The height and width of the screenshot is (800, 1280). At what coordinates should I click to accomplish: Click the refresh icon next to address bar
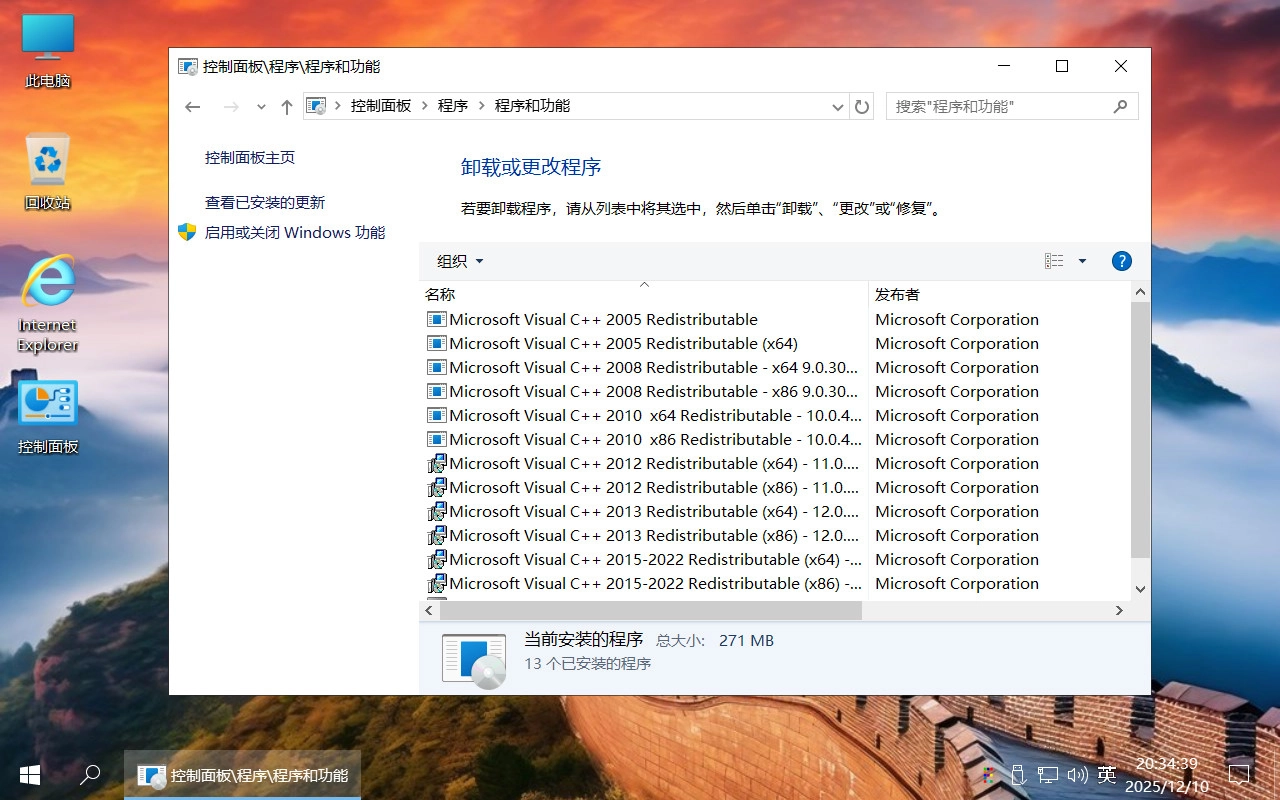pyautogui.click(x=862, y=106)
